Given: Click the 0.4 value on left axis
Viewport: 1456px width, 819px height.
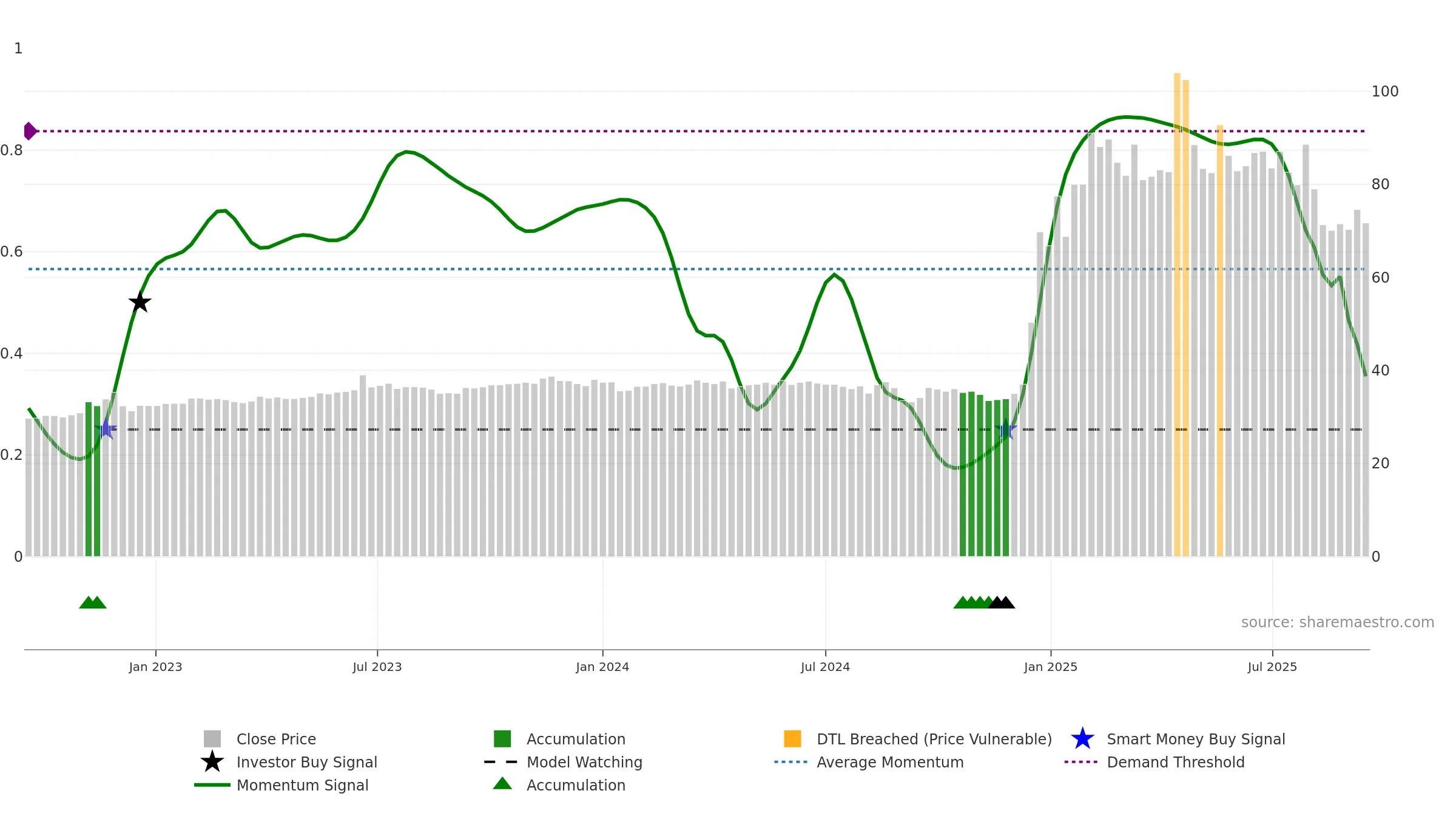Looking at the screenshot, I should tap(12, 353).
